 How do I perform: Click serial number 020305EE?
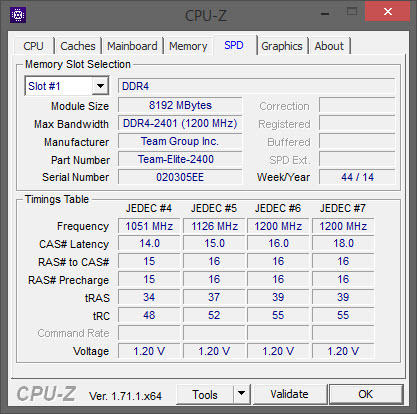[180, 177]
